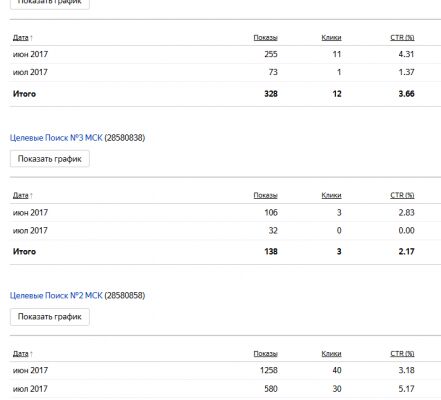This screenshot has height=400, width=441.
Task: Show the chart for campaign 28580838
Action: coord(50,159)
